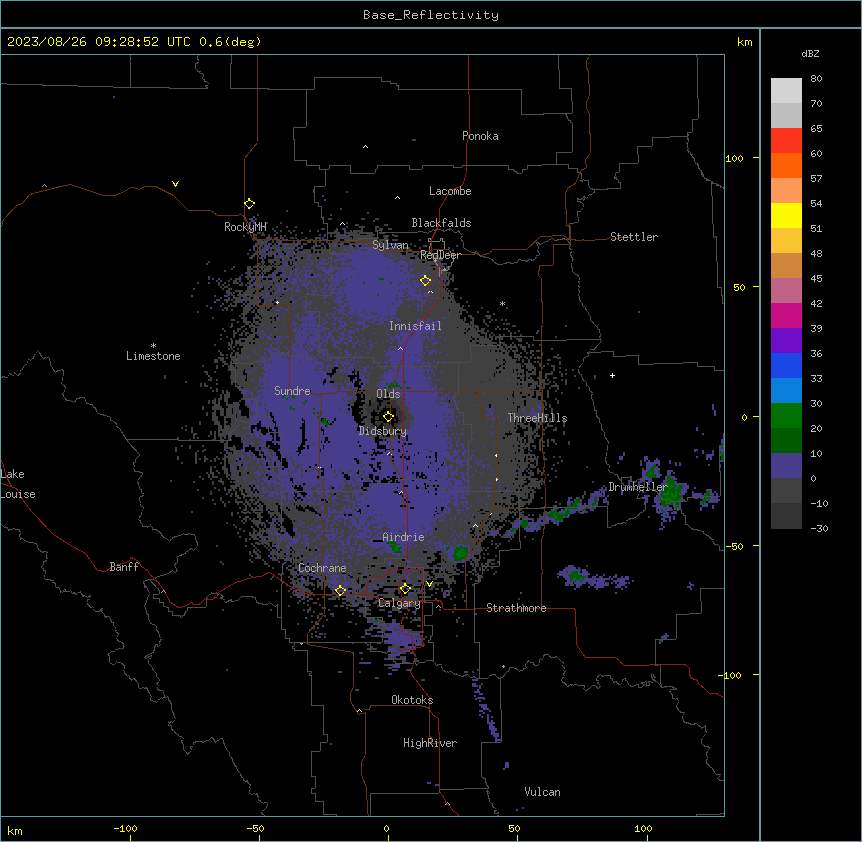Click the yellow 54 dBZ legend swatch
The height and width of the screenshot is (842, 862).
[x=786, y=215]
